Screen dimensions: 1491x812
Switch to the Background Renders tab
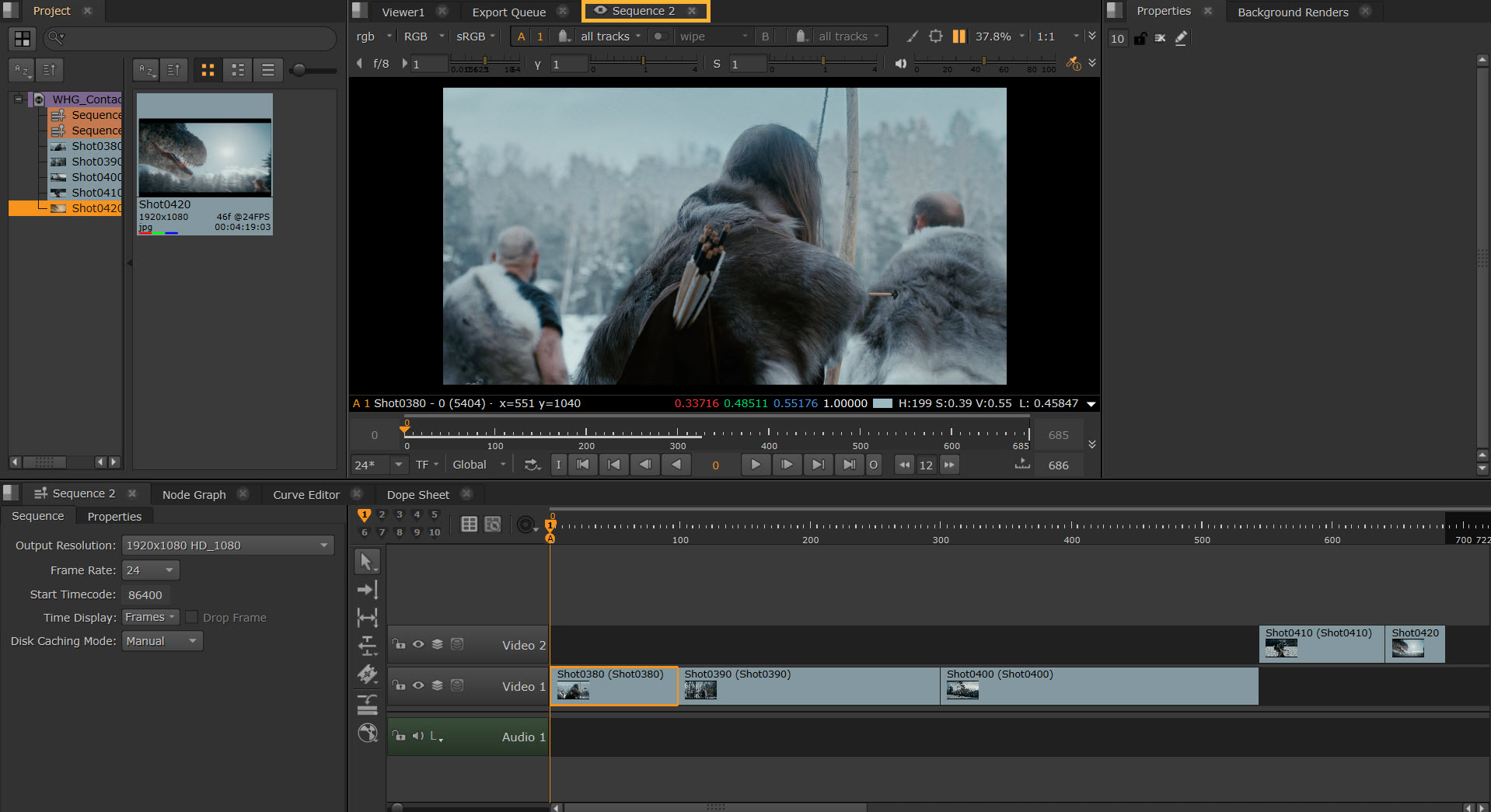click(x=1293, y=12)
